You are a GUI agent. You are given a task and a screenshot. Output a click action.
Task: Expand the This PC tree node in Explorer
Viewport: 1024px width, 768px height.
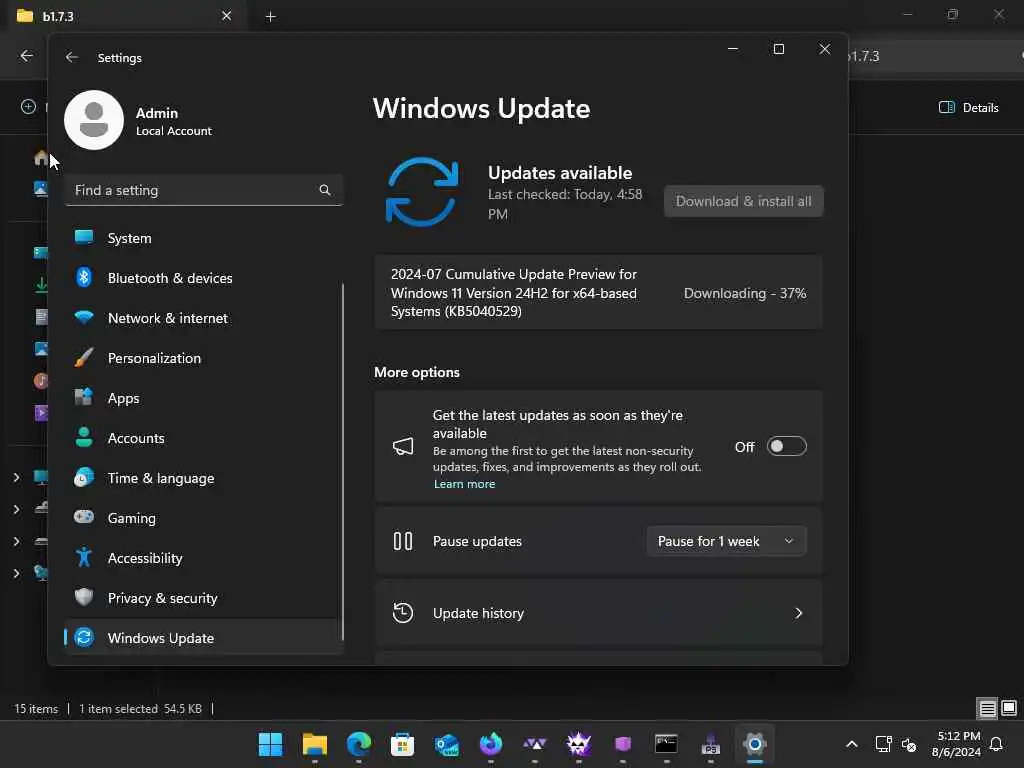click(x=16, y=477)
